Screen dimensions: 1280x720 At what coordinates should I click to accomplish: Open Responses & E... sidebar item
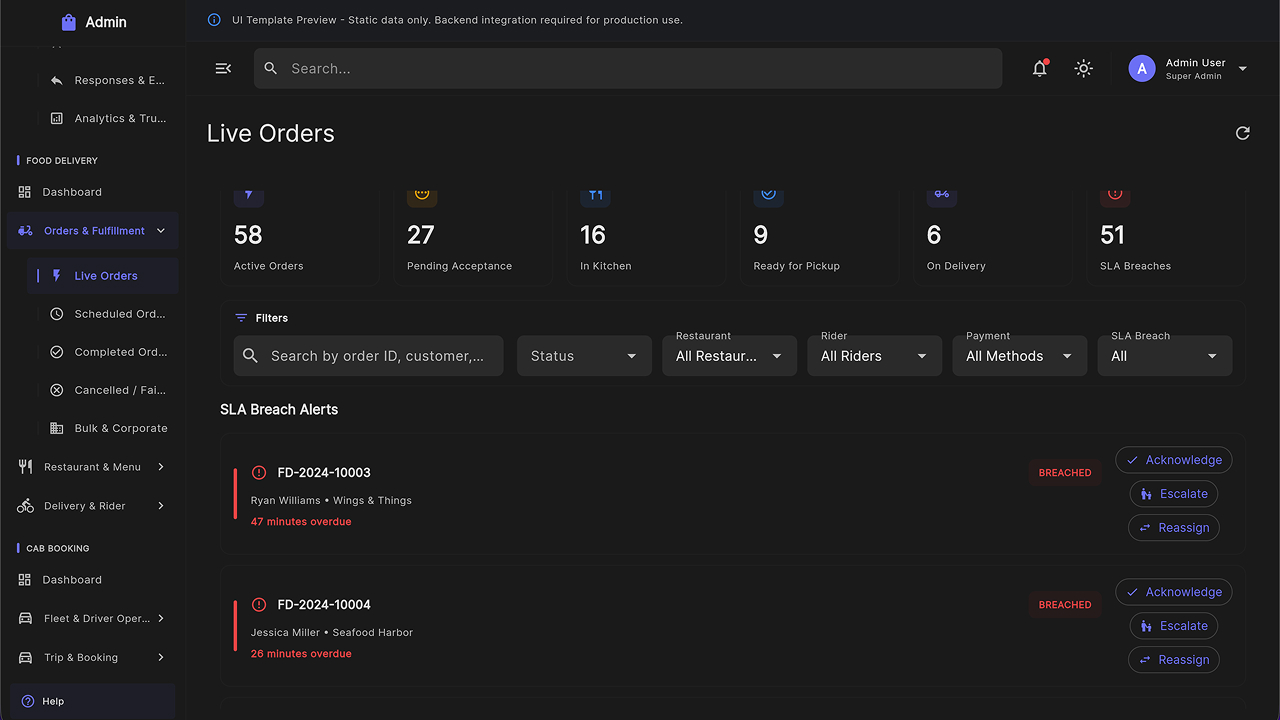[x=104, y=80]
